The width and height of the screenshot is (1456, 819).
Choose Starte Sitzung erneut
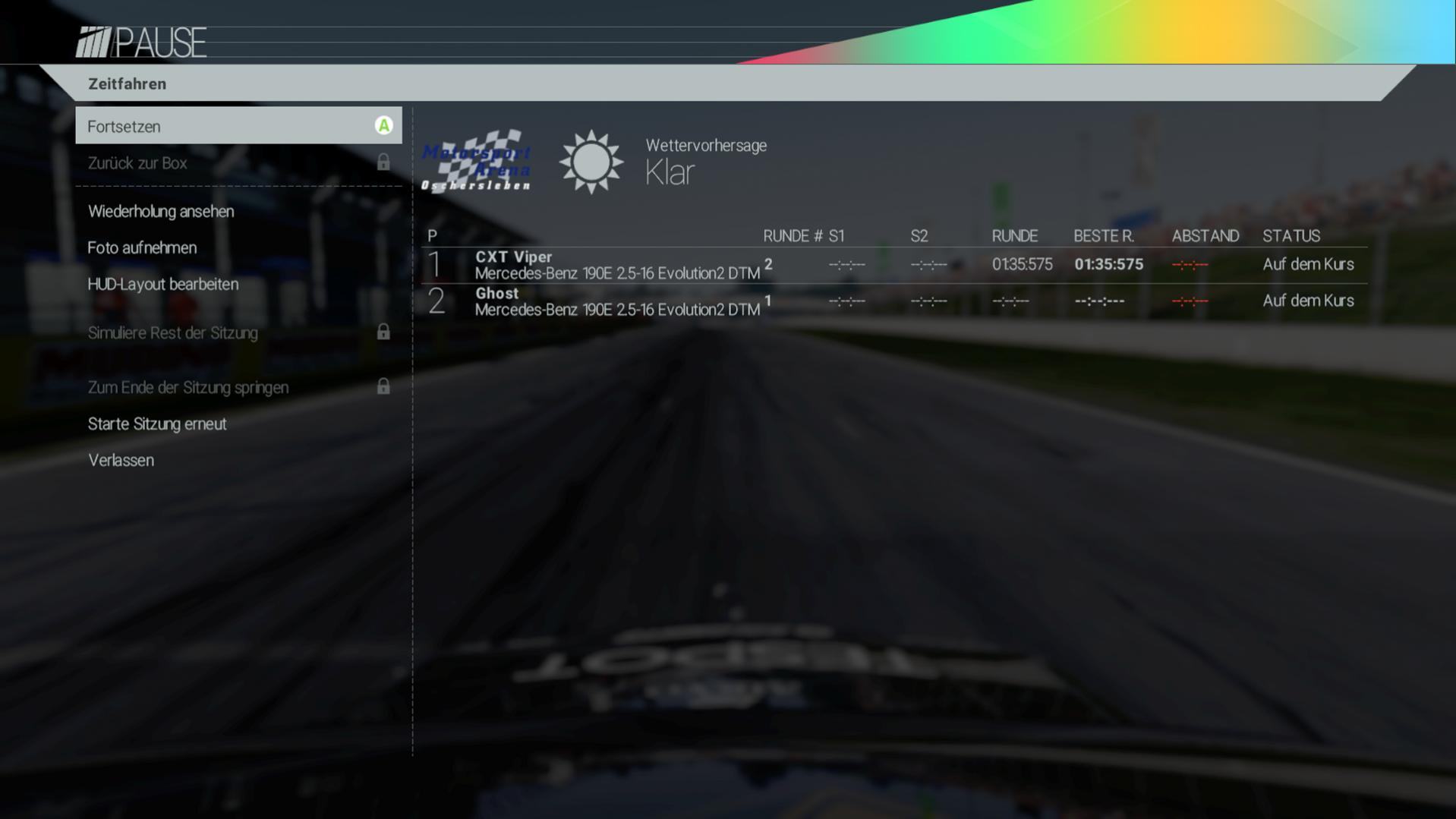157,424
